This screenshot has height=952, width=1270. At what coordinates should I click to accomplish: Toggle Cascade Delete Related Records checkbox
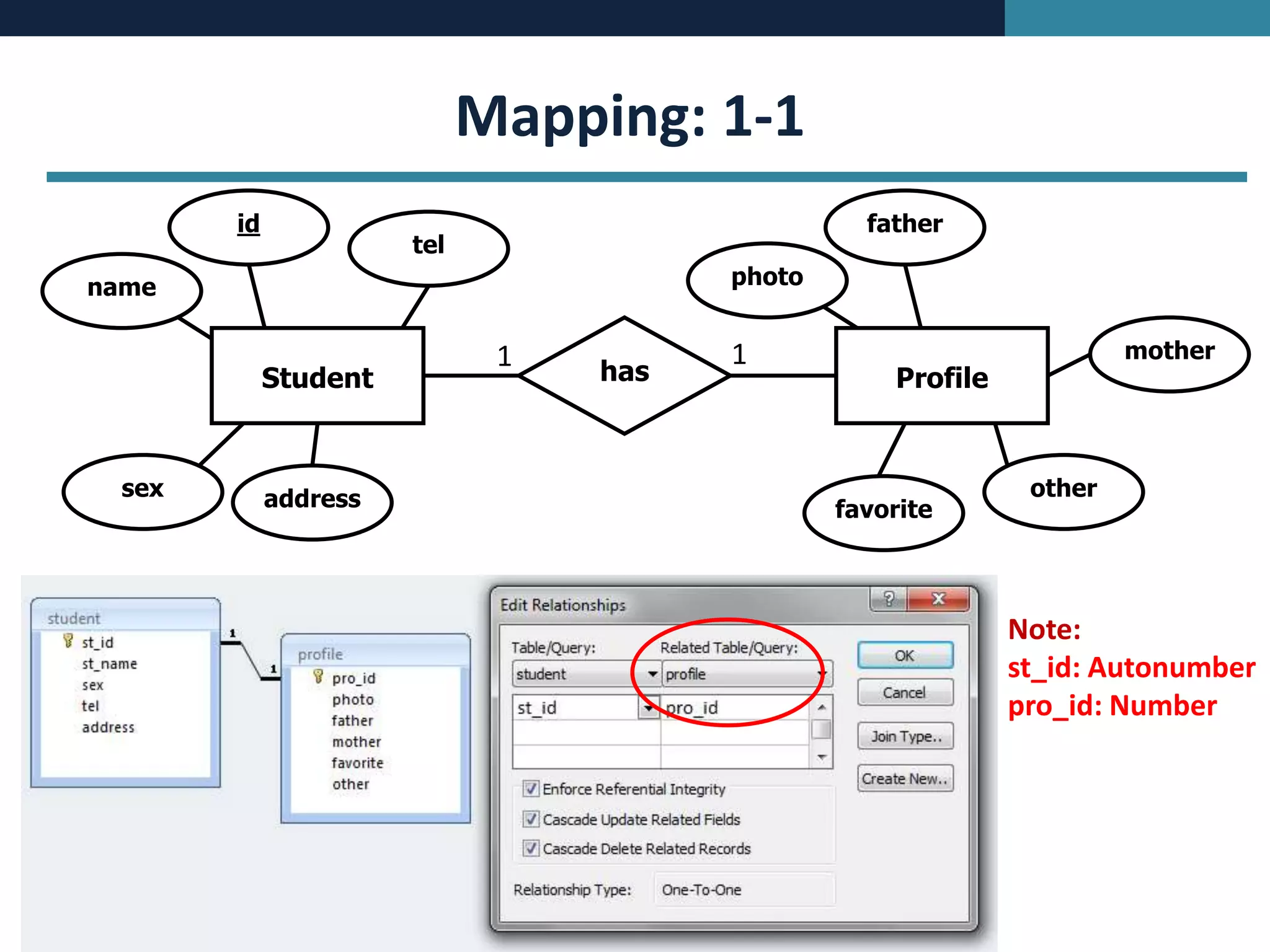[x=531, y=848]
